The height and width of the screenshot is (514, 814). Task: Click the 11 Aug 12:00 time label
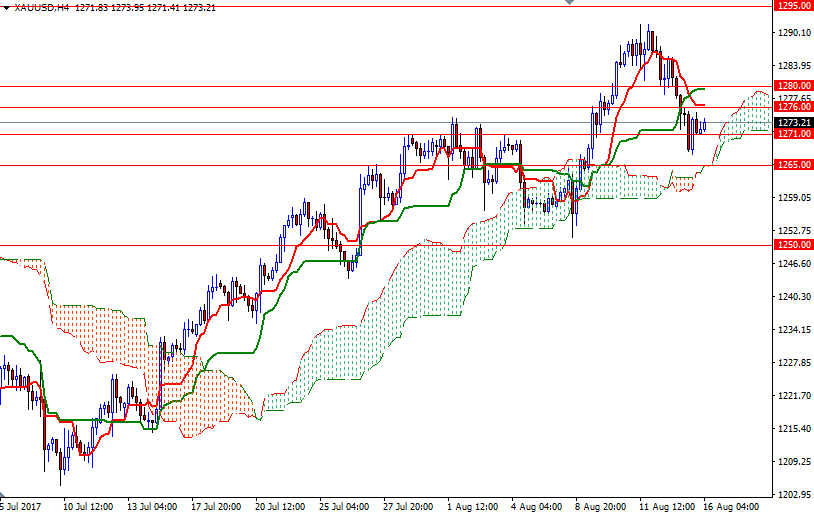[667, 507]
